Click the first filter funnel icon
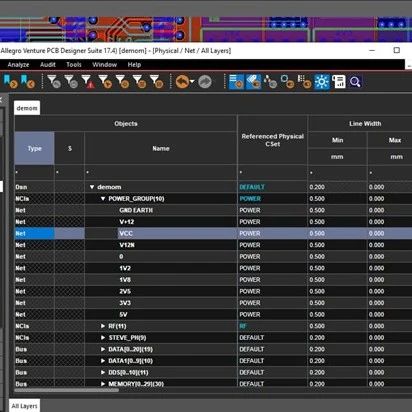 (54, 81)
